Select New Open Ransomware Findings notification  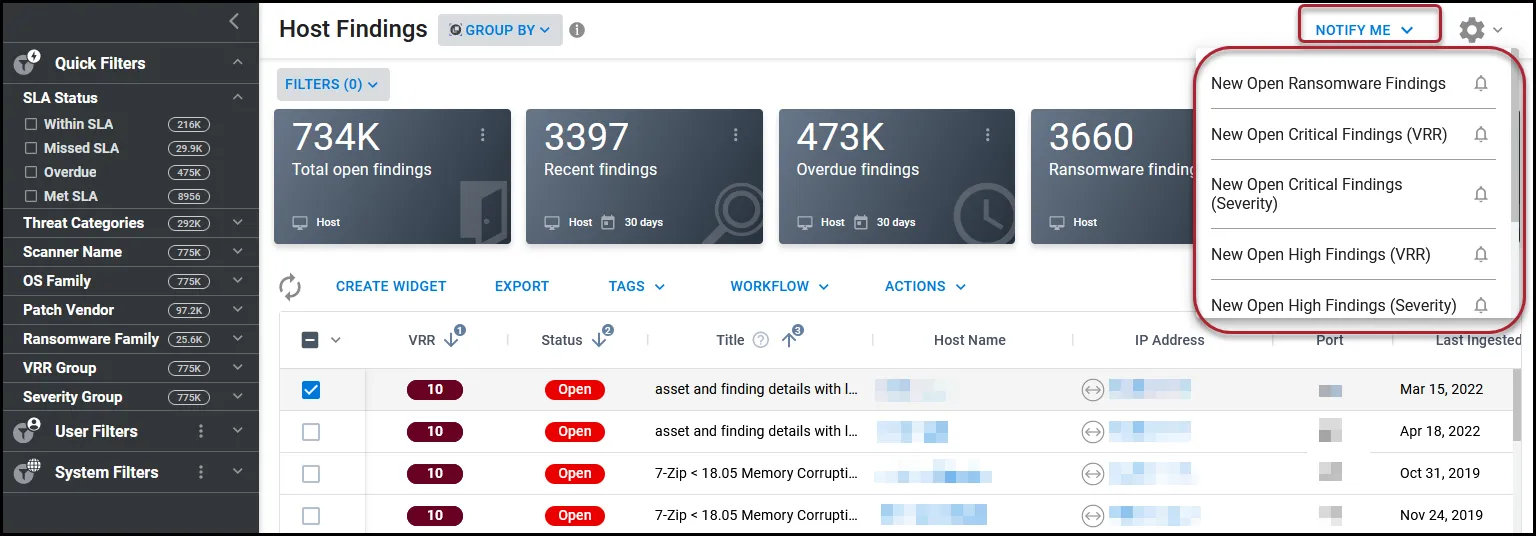(1328, 84)
